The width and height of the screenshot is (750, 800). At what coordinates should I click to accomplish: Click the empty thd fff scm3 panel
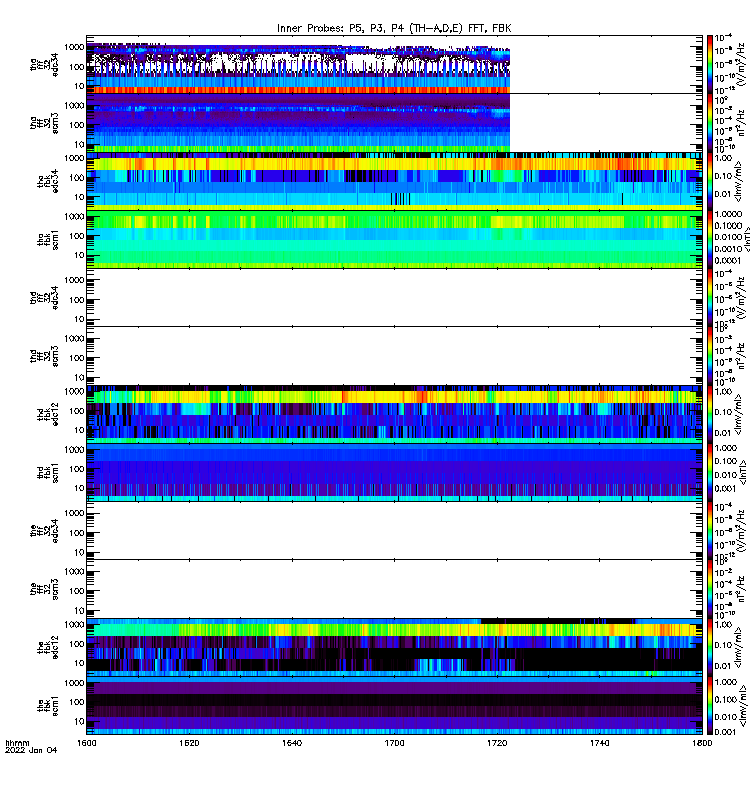pyautogui.click(x=394, y=356)
